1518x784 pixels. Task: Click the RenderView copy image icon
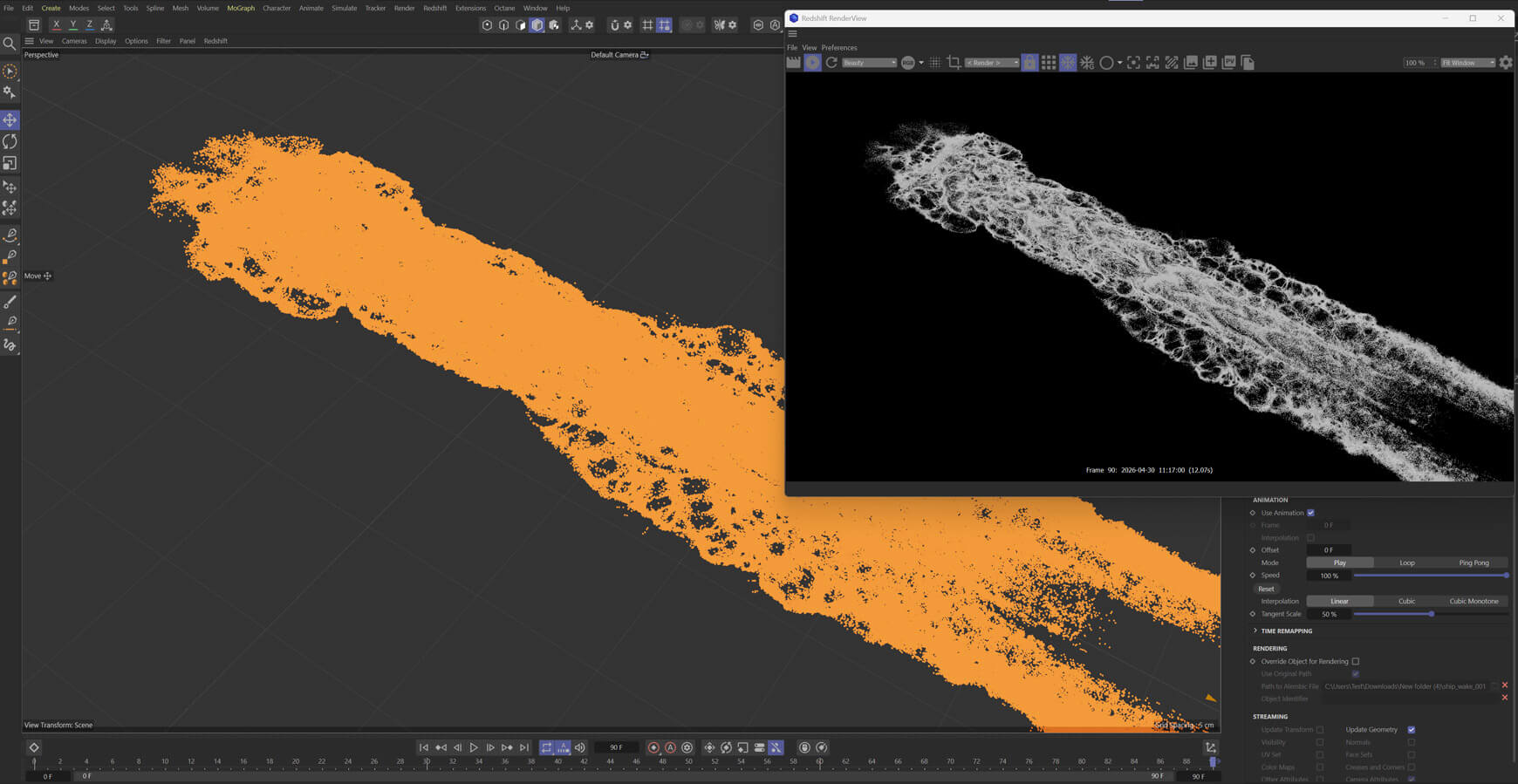pyautogui.click(x=1248, y=63)
